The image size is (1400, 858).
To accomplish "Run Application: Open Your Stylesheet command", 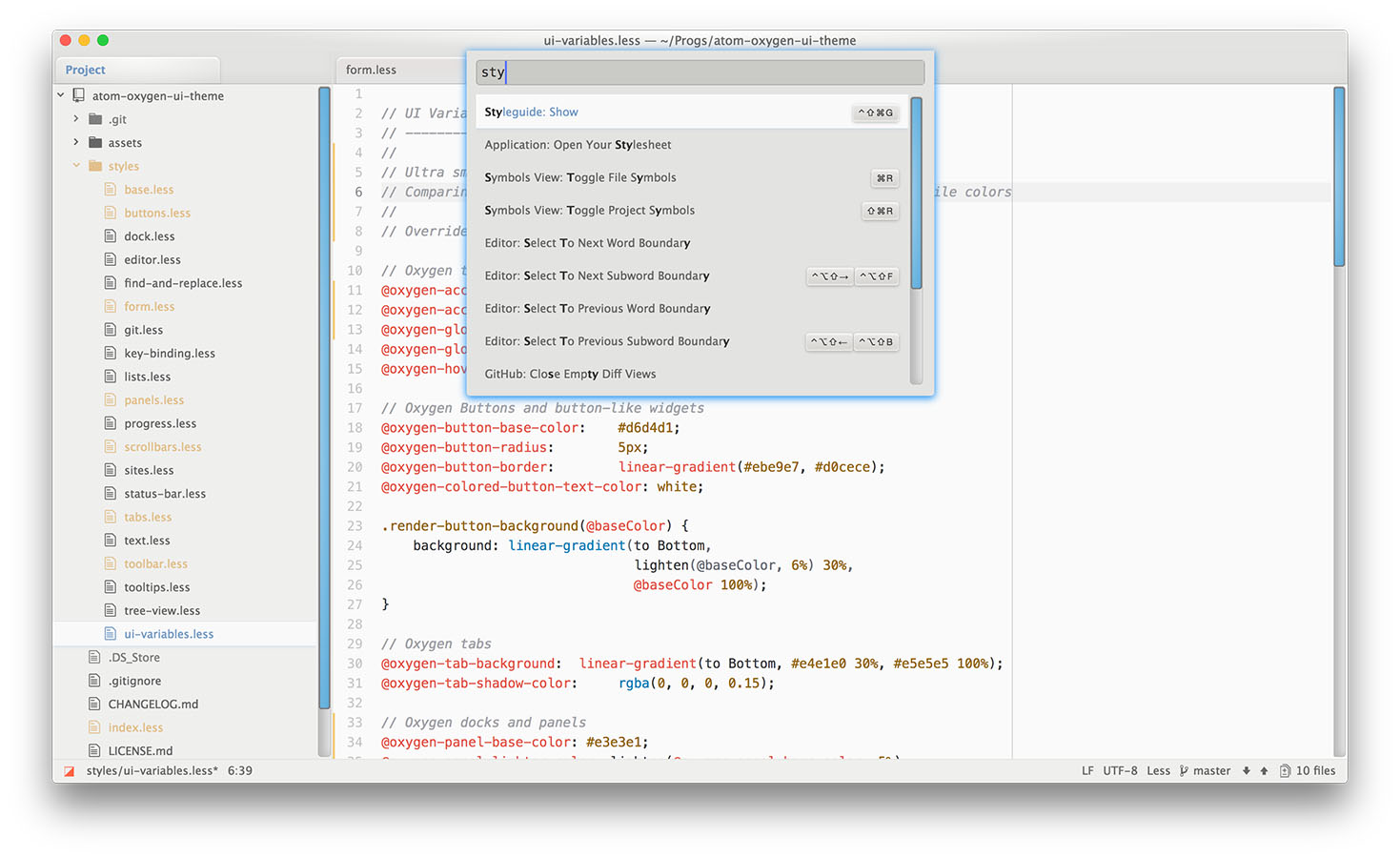I will tap(693, 145).
